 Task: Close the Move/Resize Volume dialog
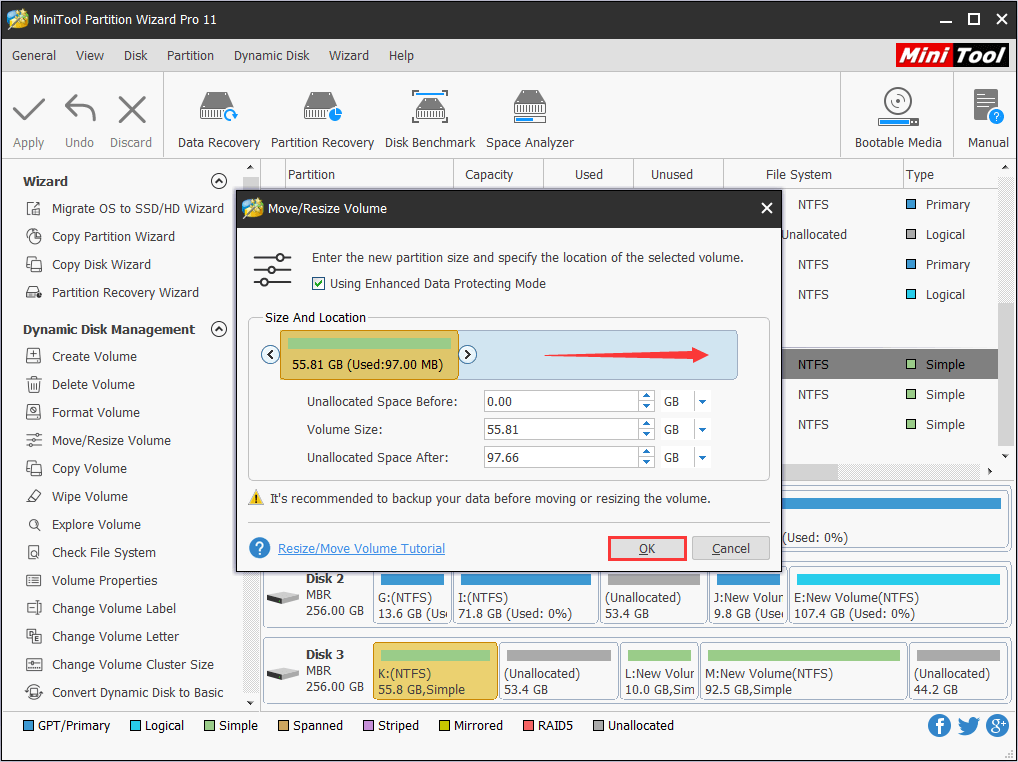tap(767, 208)
